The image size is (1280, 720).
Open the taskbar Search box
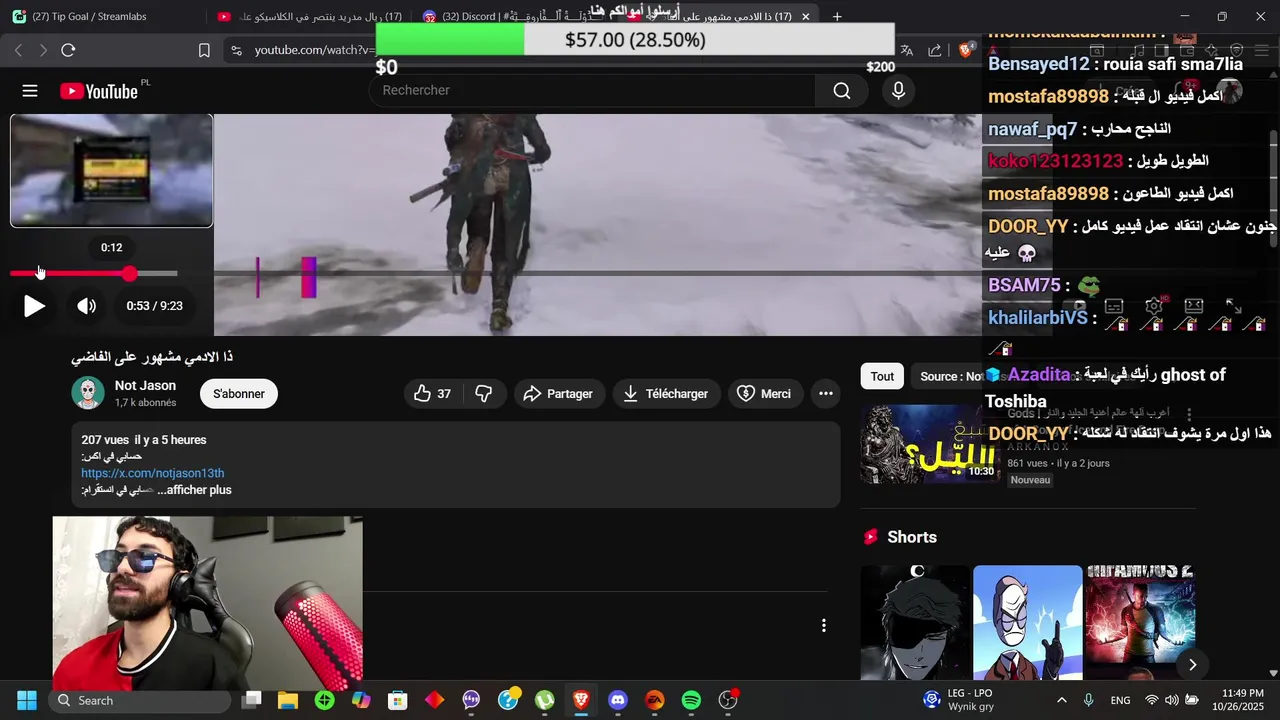tap(138, 700)
